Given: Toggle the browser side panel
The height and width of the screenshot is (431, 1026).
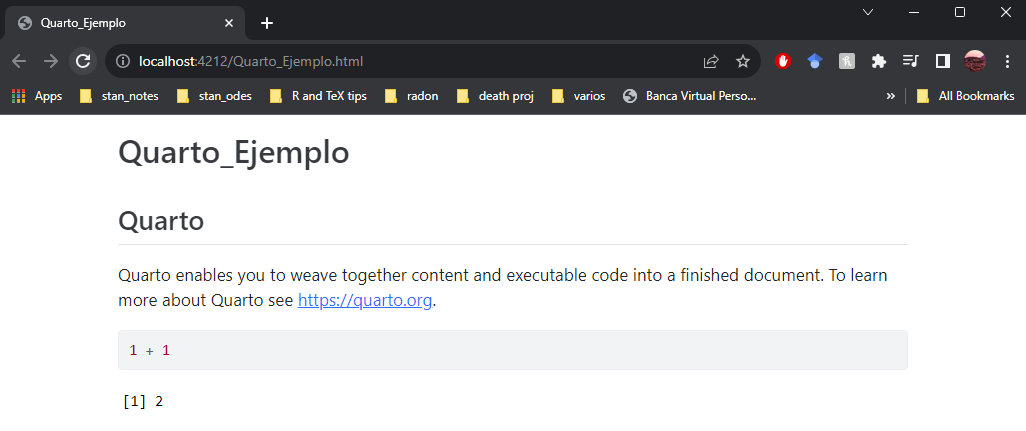Looking at the screenshot, I should [x=943, y=61].
